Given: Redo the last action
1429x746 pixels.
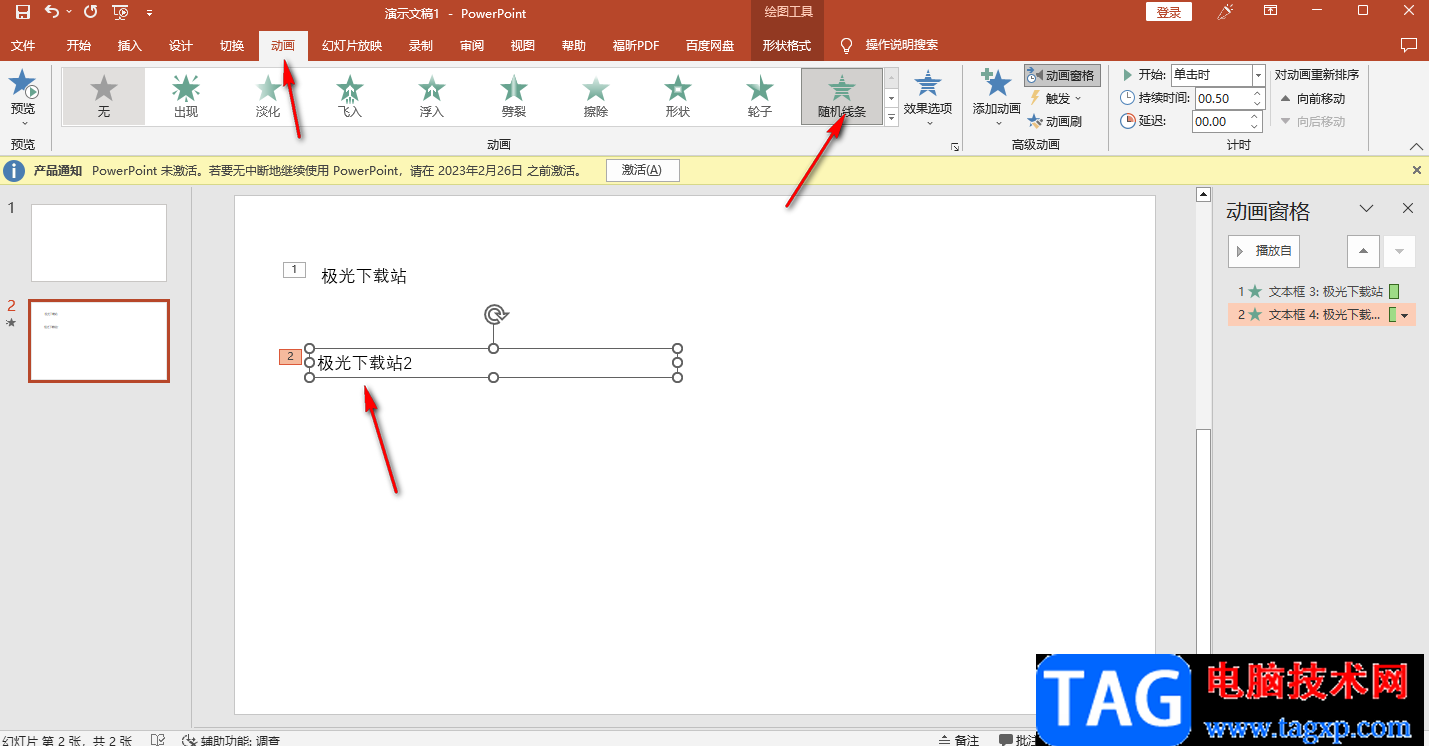Looking at the screenshot, I should coord(90,12).
